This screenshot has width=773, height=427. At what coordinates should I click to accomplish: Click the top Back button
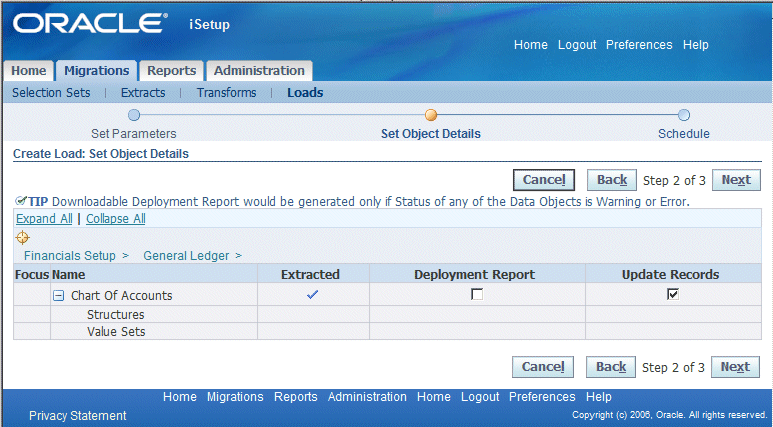(x=612, y=180)
